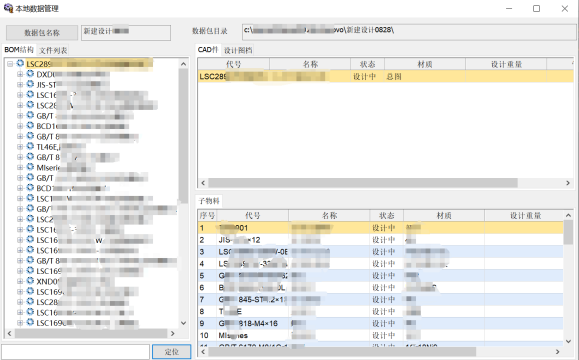Click 子物料 table scroll up arrow
Screen dimensions: 579x360
tap(568, 215)
